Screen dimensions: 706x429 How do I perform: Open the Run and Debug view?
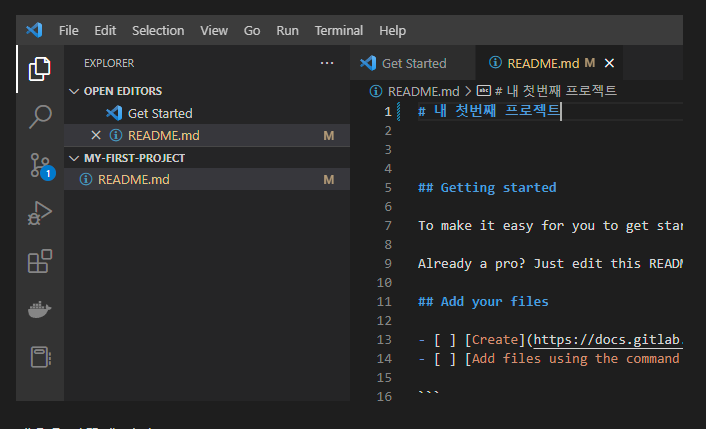click(x=40, y=213)
